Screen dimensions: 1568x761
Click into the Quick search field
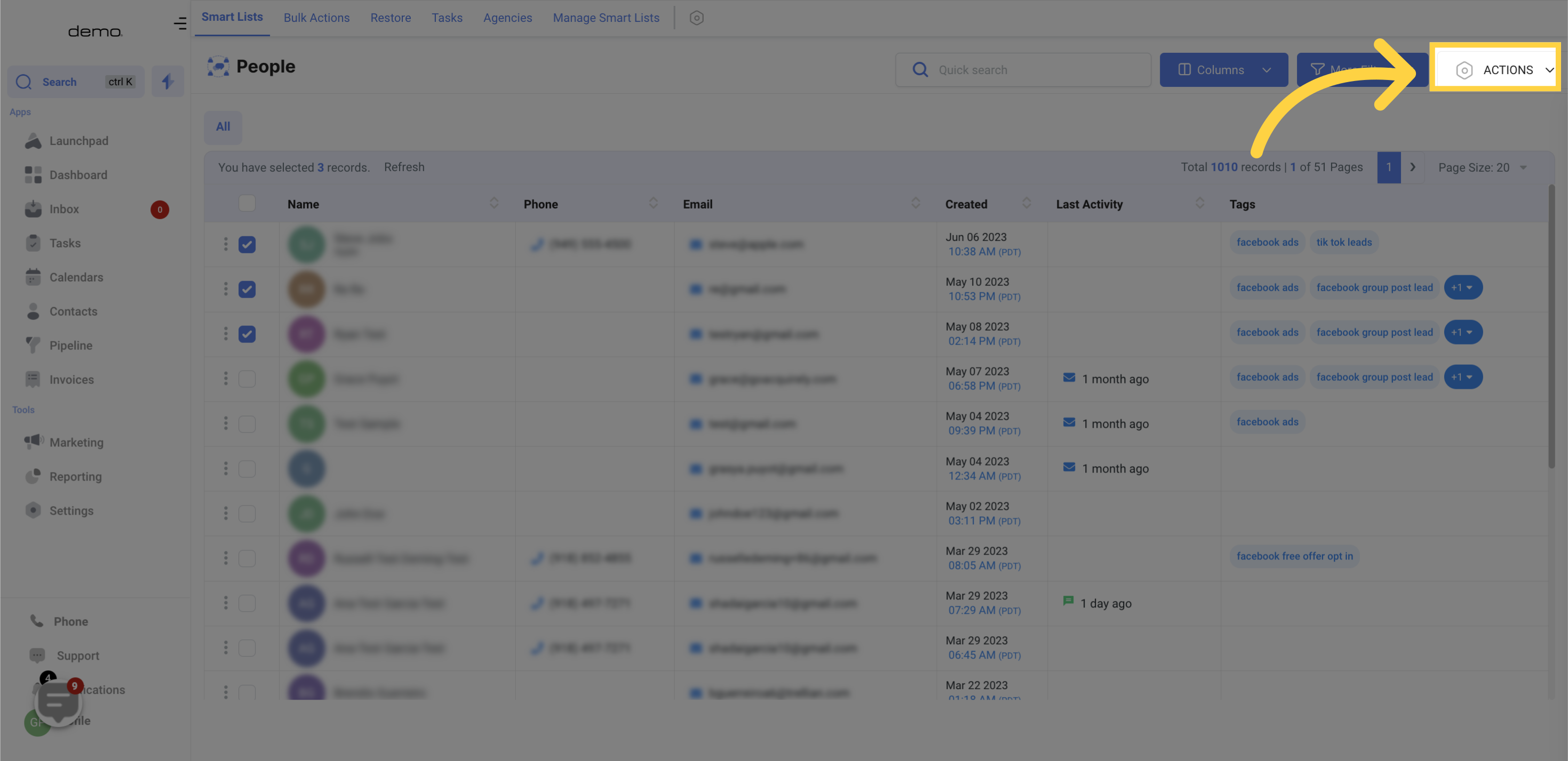point(1023,69)
